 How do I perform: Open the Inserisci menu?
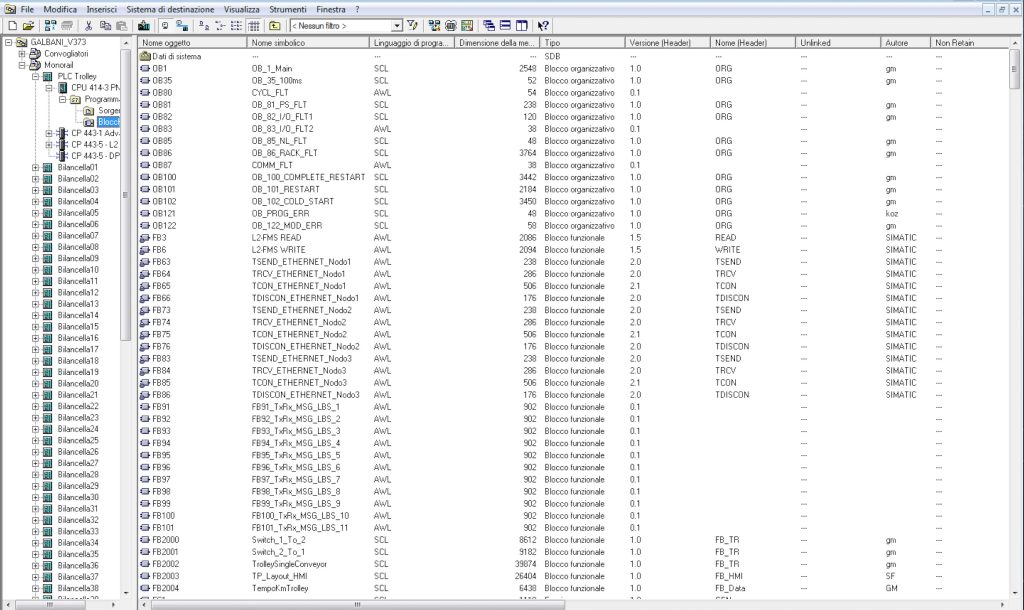[x=101, y=9]
